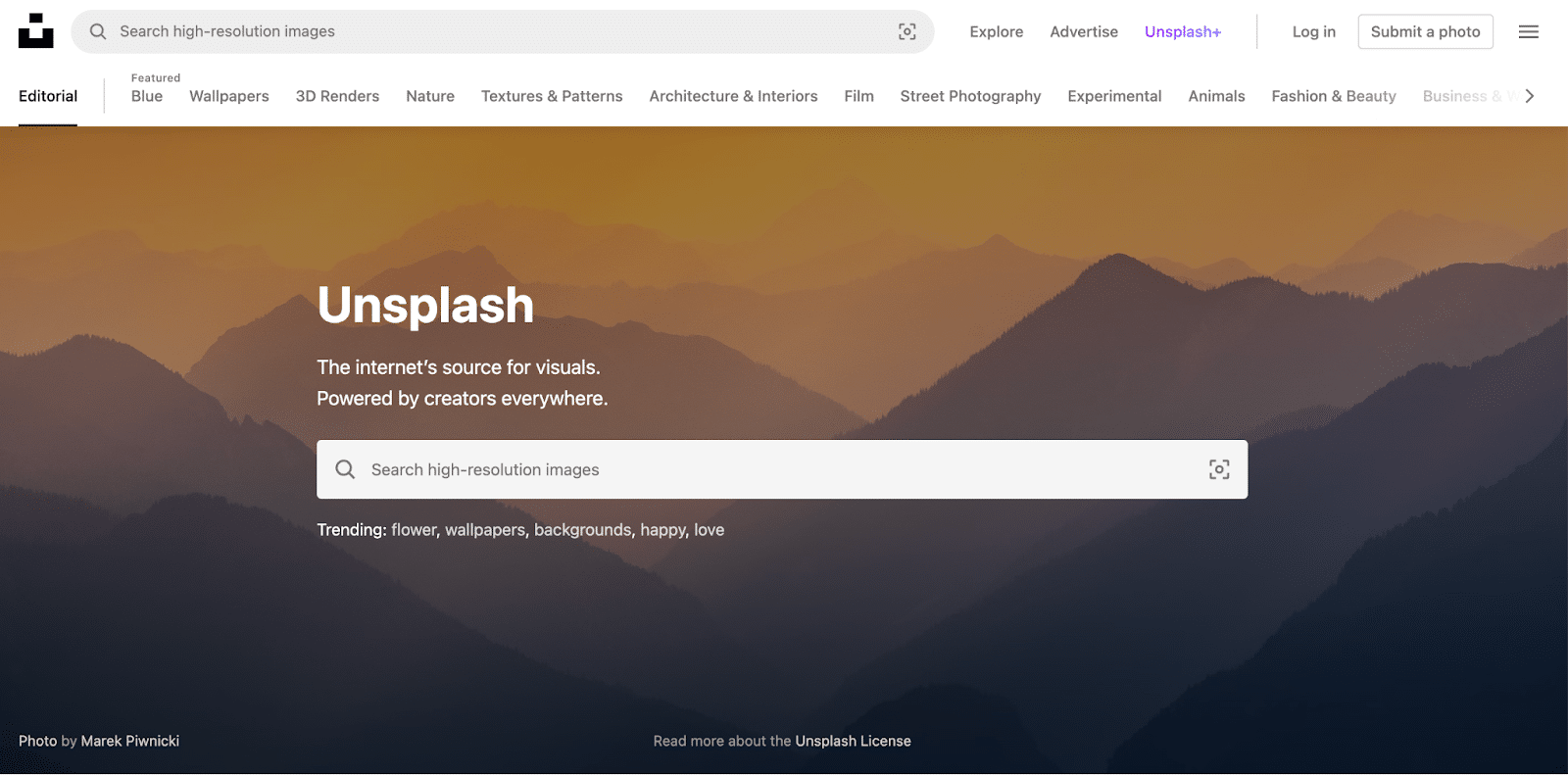Go to Architecture & Interiors topic
Screen dimensions: 1568x775
tap(733, 96)
